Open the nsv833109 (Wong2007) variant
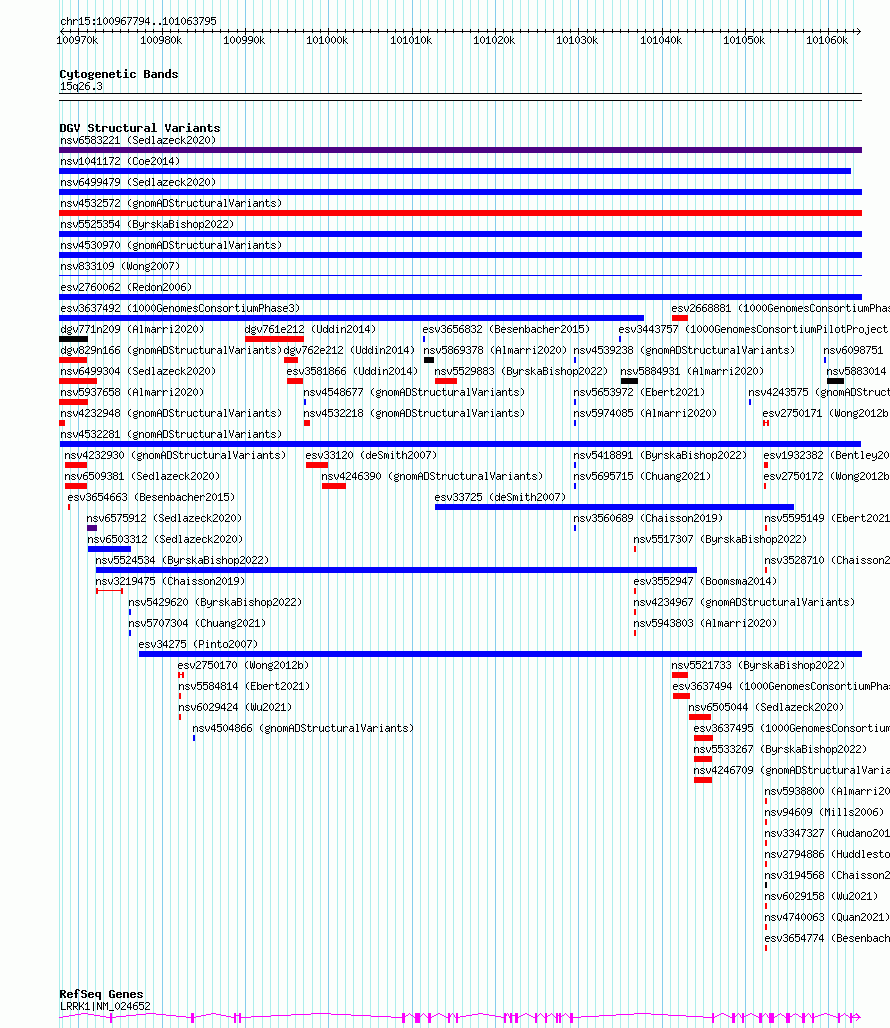890x1028 pixels. point(120,266)
